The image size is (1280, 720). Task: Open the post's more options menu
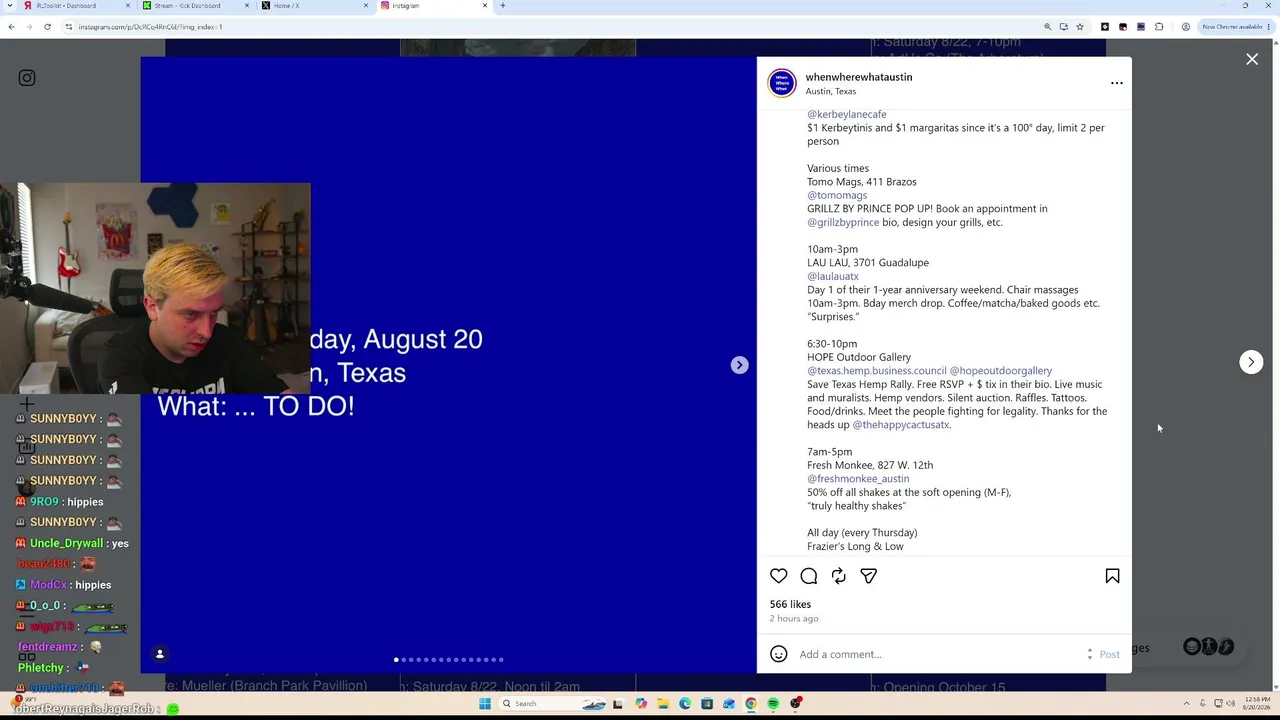(x=1117, y=83)
